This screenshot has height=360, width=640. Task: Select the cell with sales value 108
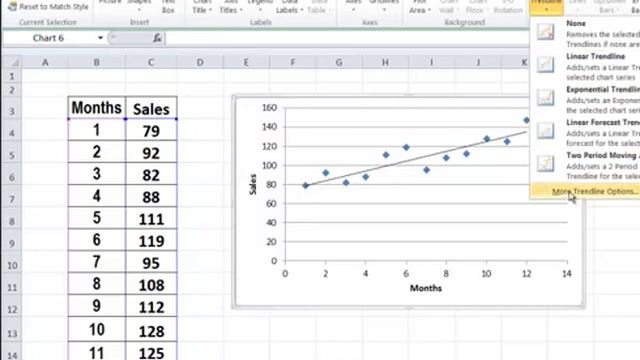151,284
